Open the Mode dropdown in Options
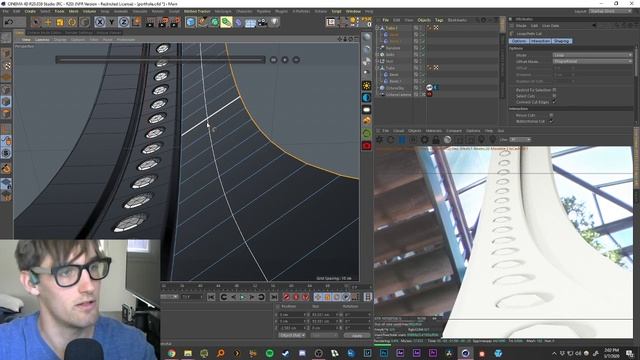This screenshot has width=640, height=360. (592, 55)
